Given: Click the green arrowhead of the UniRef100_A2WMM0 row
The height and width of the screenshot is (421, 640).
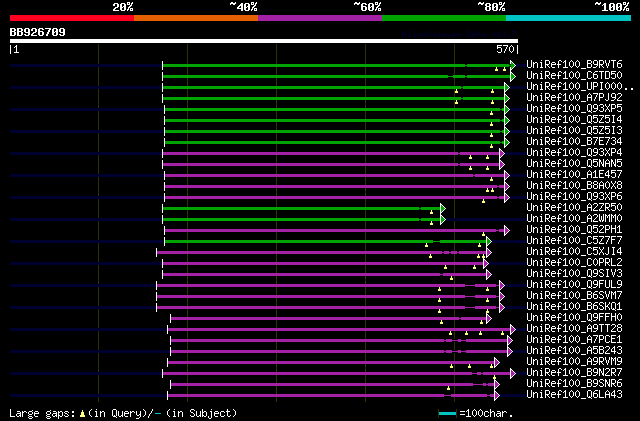Looking at the screenshot, I should (x=443, y=220).
